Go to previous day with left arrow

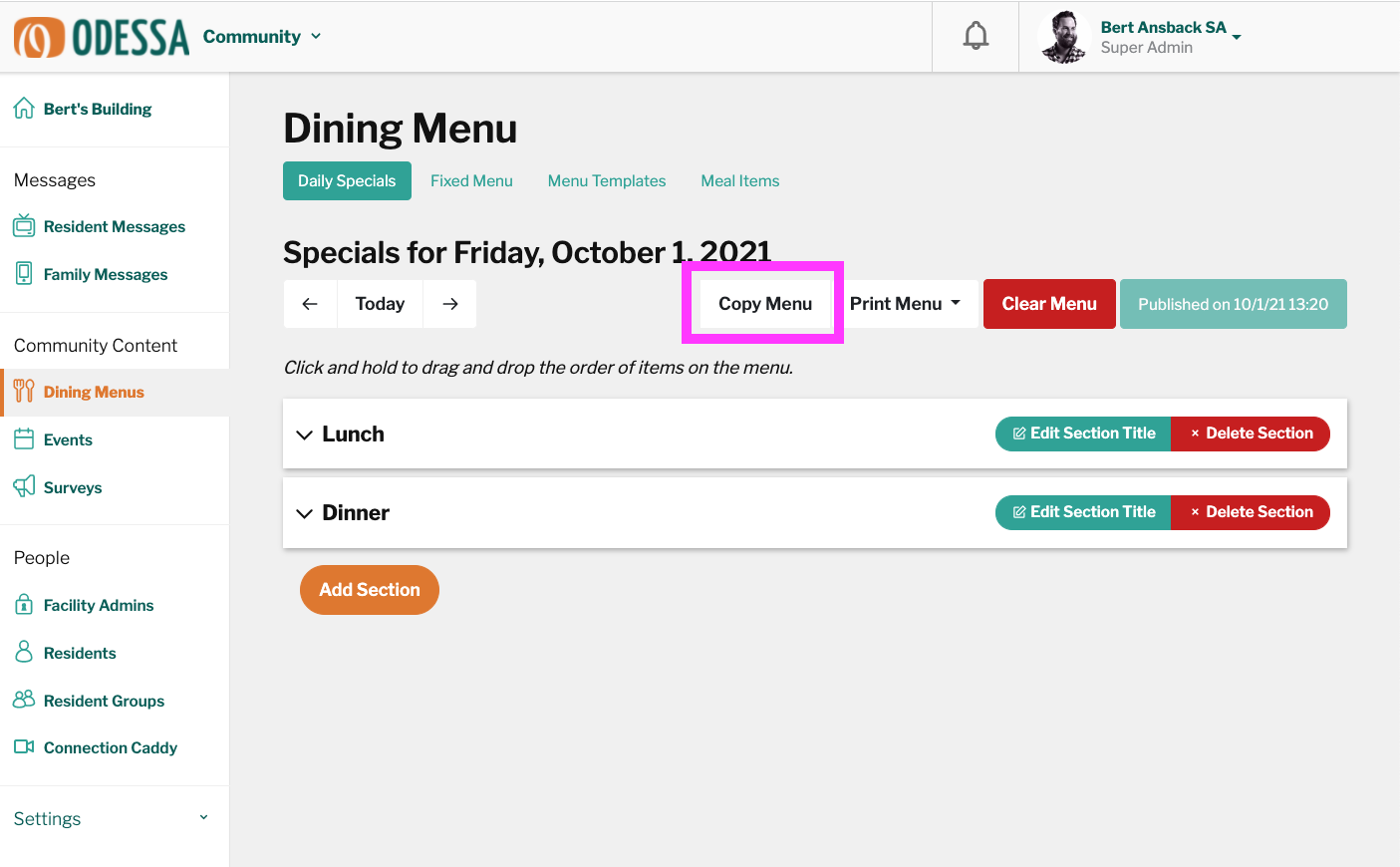[310, 304]
